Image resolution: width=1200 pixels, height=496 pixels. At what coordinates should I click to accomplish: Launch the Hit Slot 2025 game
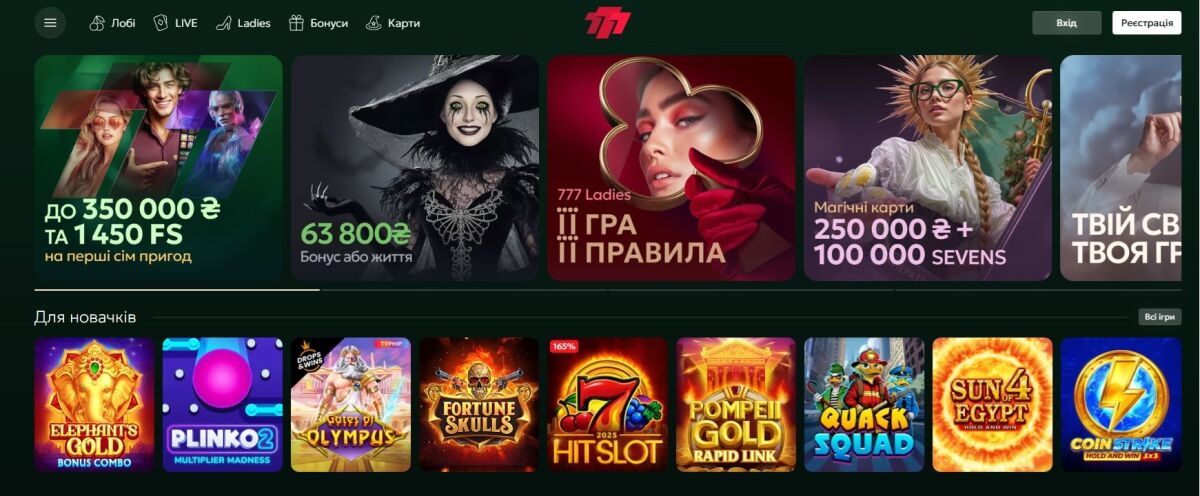click(608, 404)
